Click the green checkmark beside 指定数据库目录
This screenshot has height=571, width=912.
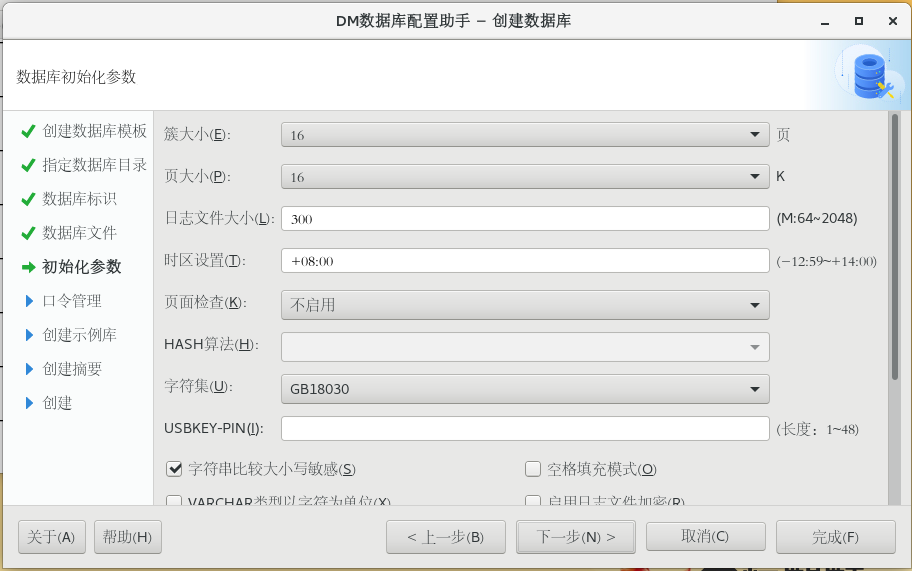(x=28, y=166)
